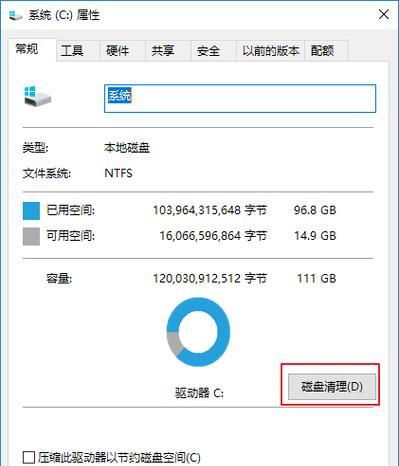
Task: Click the 容量 label
Action: (x=59, y=278)
